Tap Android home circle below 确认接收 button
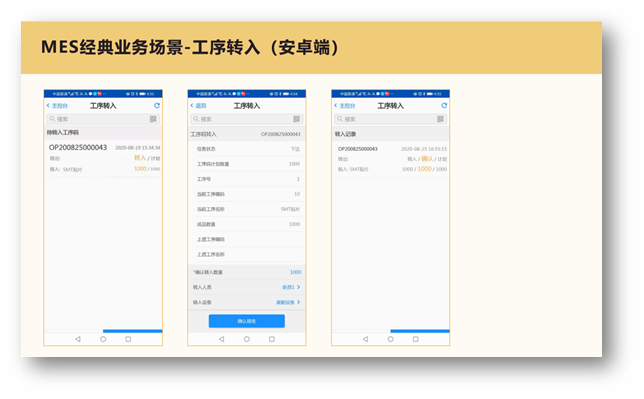644x399 pixels. (247, 339)
